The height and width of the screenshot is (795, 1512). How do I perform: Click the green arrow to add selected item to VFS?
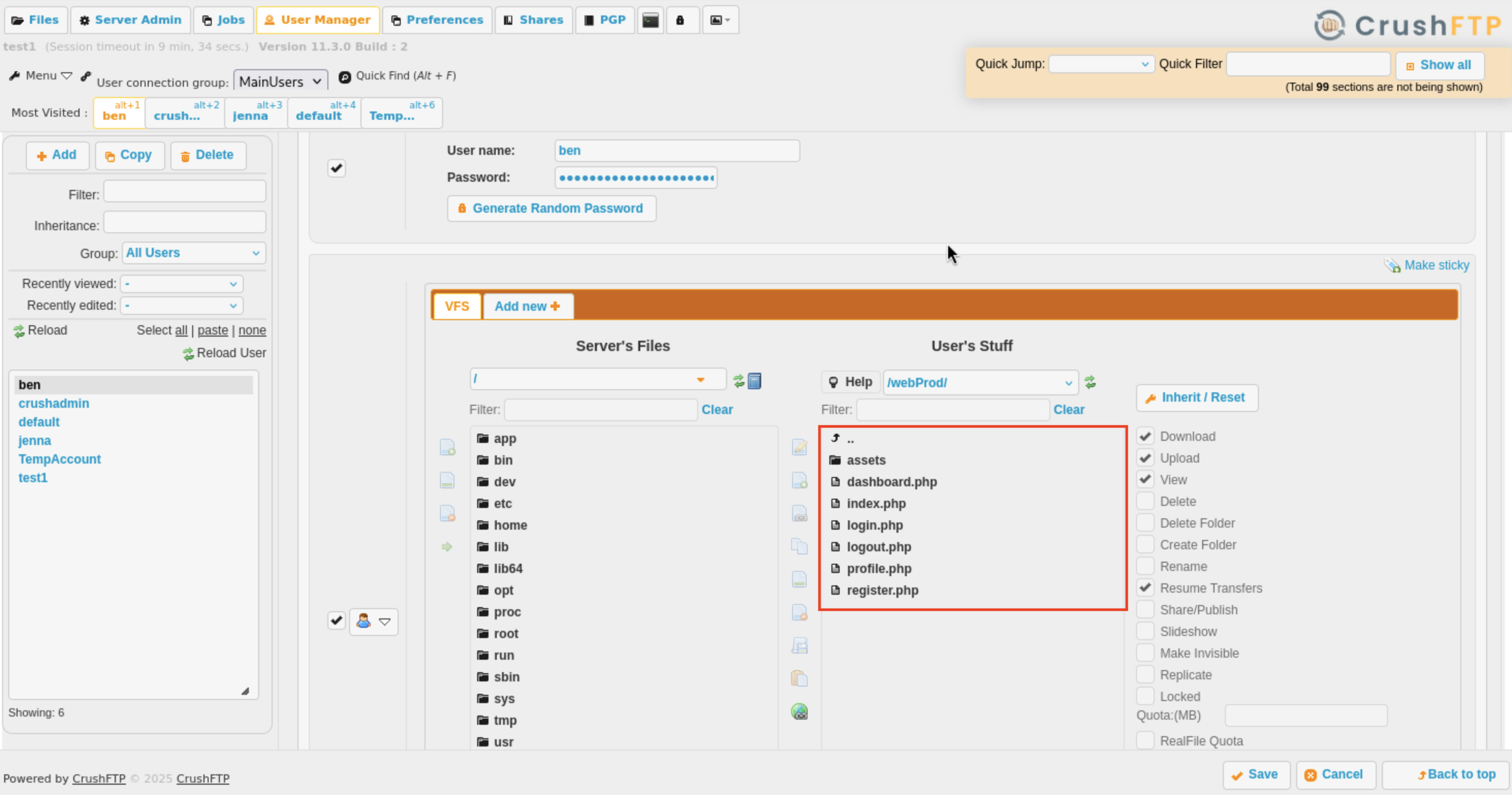point(447,547)
